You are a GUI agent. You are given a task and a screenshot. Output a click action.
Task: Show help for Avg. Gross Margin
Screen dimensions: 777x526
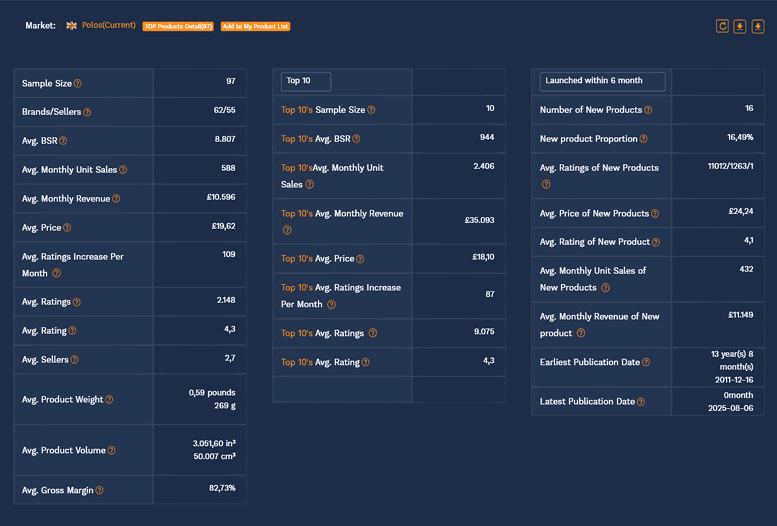click(100, 490)
